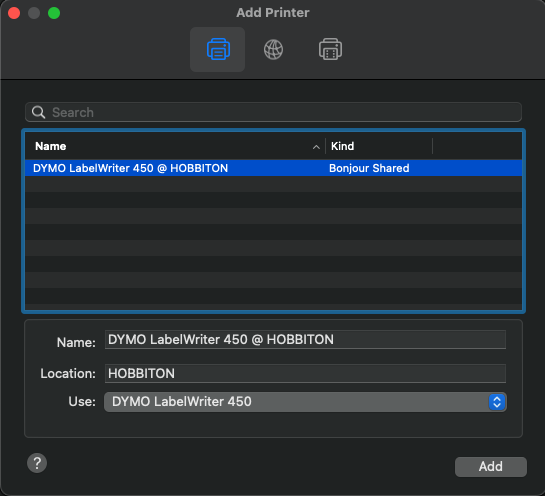Click the Location field containing HOBBITON

coord(305,374)
